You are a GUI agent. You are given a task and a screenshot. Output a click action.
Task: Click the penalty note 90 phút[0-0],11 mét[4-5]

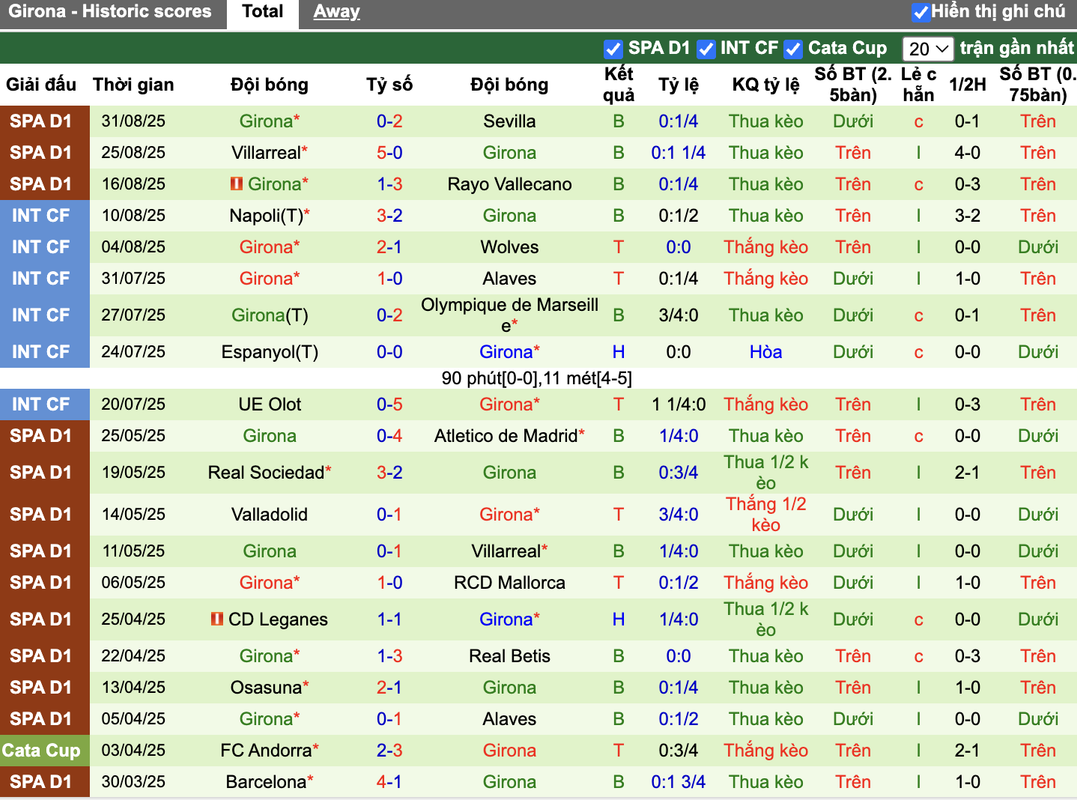click(536, 378)
